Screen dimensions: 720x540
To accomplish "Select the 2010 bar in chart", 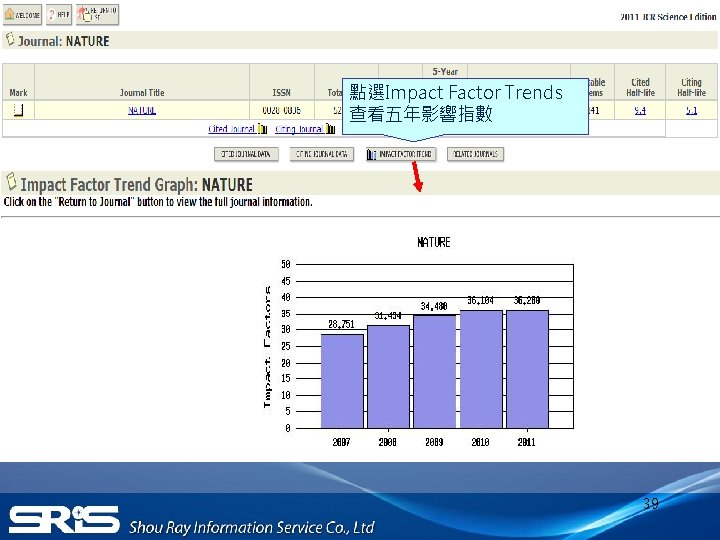I will tap(481, 369).
